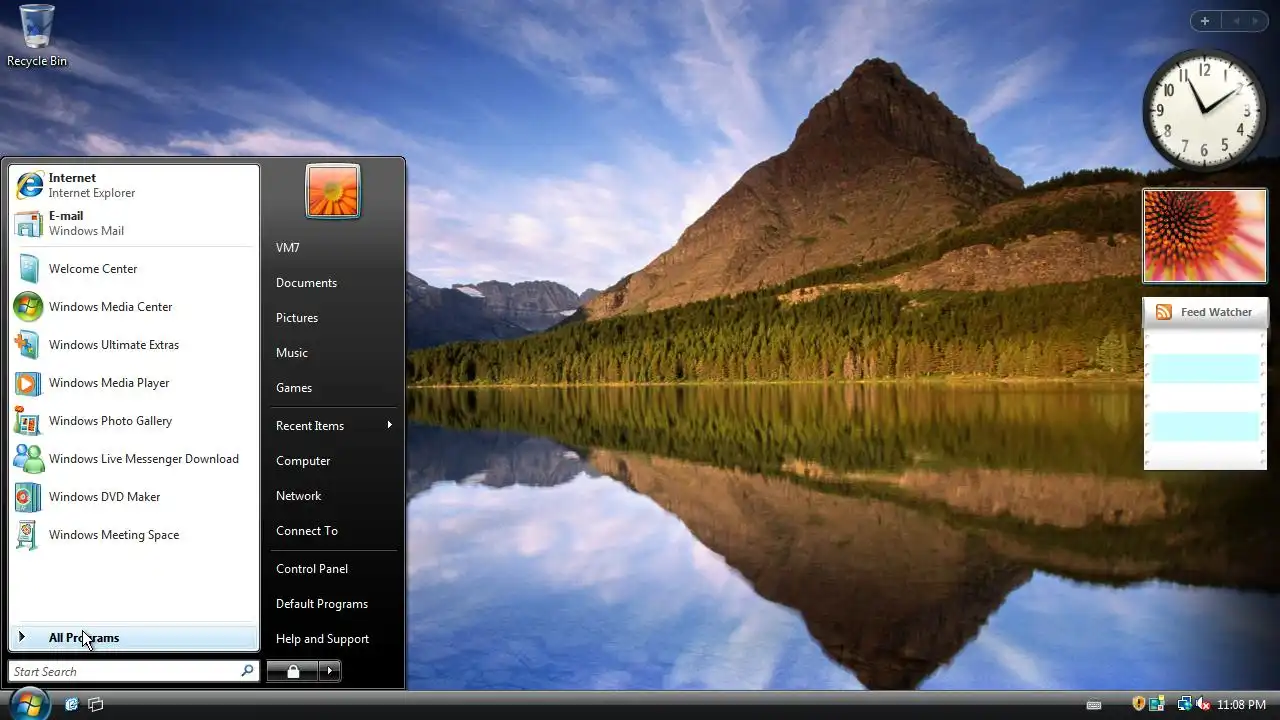Launch Internet Explorer from Quick Launch
This screenshot has width=1280, height=720.
click(72, 704)
